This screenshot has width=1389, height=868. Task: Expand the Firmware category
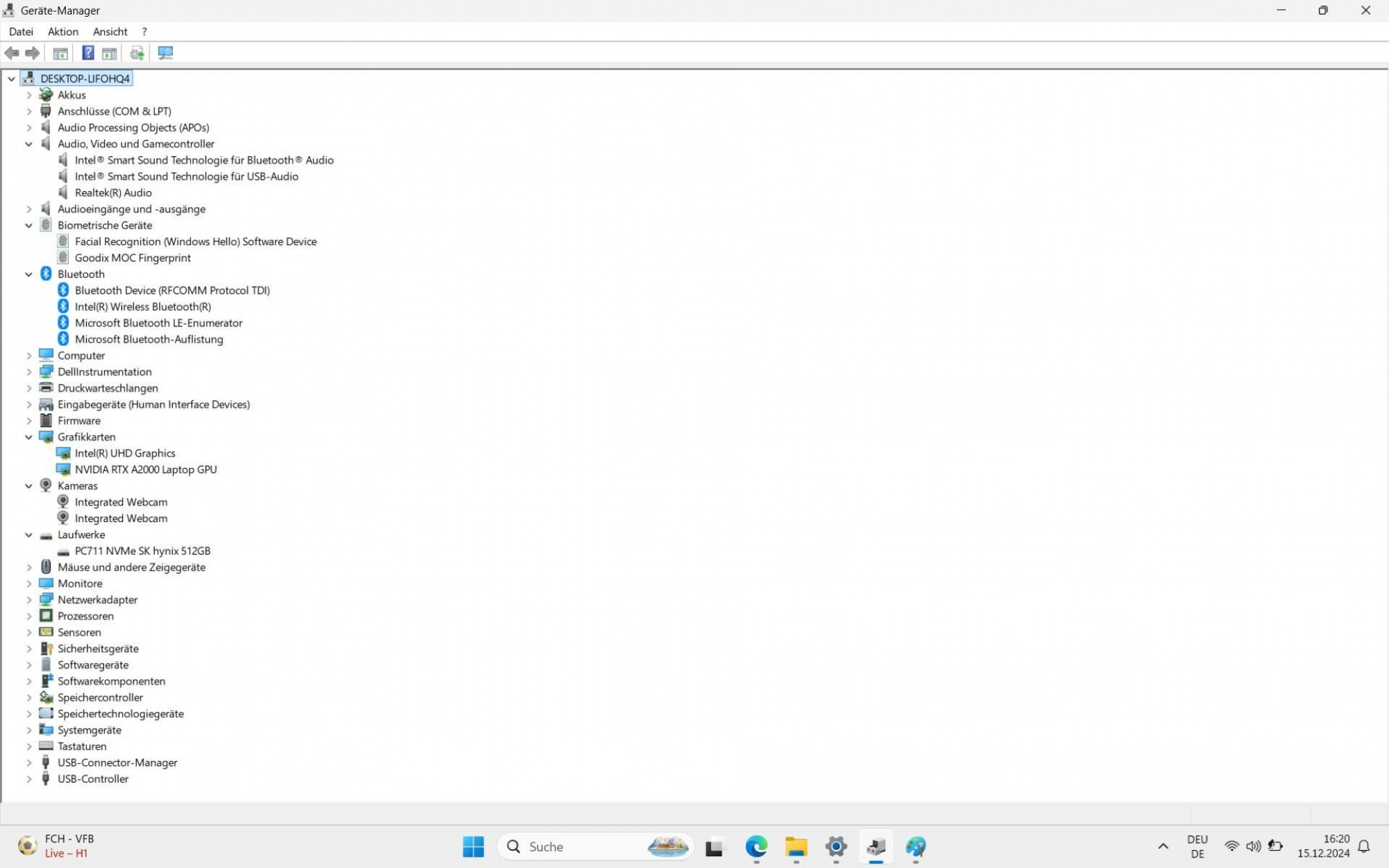[28, 420]
